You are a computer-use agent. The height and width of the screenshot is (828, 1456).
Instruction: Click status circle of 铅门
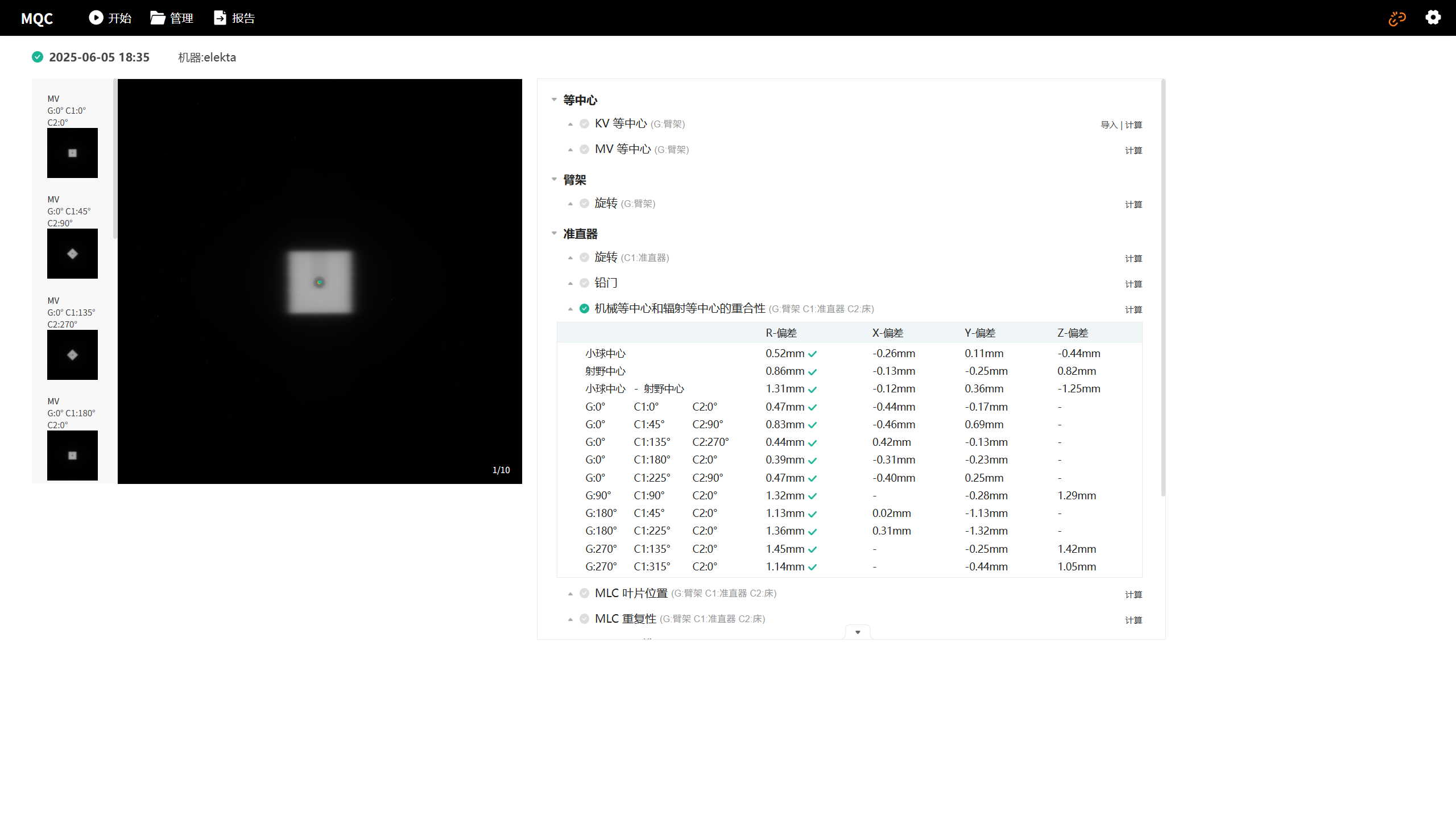[x=584, y=283]
